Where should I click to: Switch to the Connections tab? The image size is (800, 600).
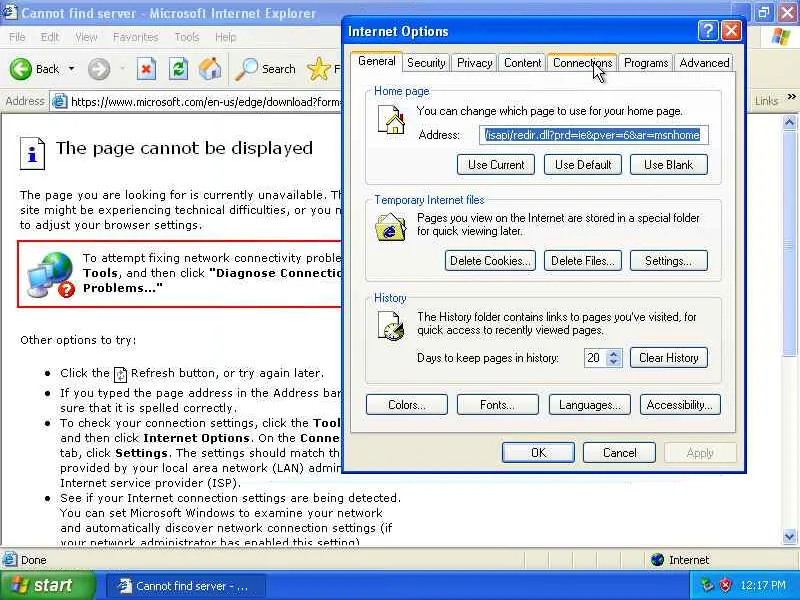(582, 63)
